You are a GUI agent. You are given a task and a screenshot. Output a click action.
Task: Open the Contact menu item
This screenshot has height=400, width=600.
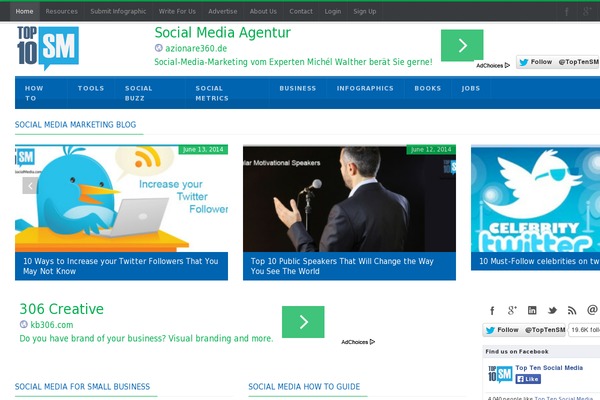(301, 11)
